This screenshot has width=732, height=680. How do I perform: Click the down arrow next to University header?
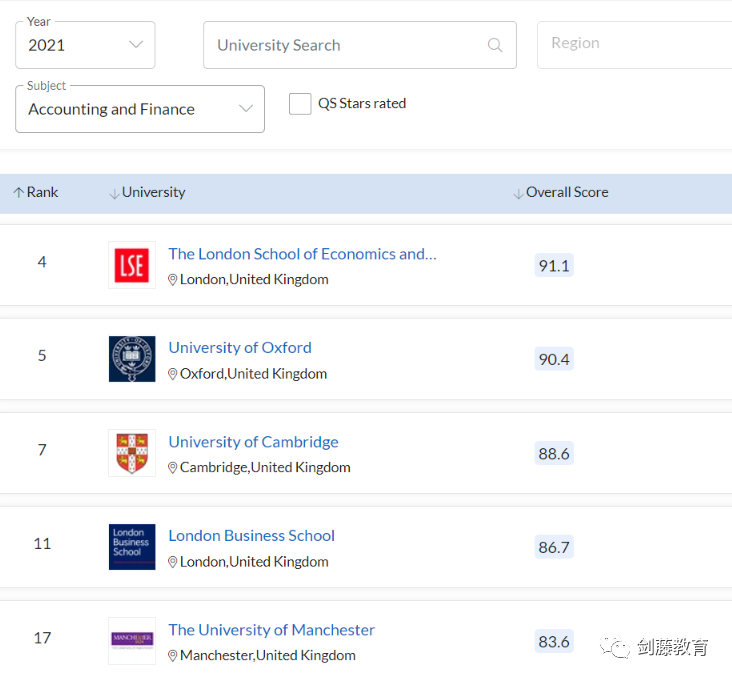coord(113,194)
